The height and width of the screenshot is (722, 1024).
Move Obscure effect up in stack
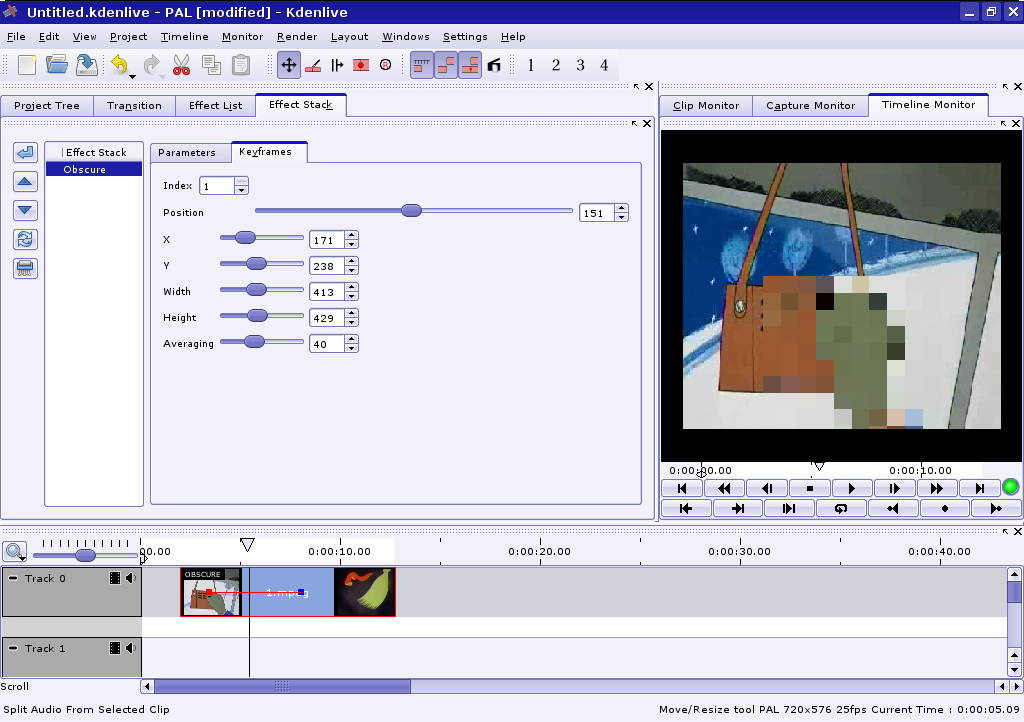pyautogui.click(x=25, y=181)
